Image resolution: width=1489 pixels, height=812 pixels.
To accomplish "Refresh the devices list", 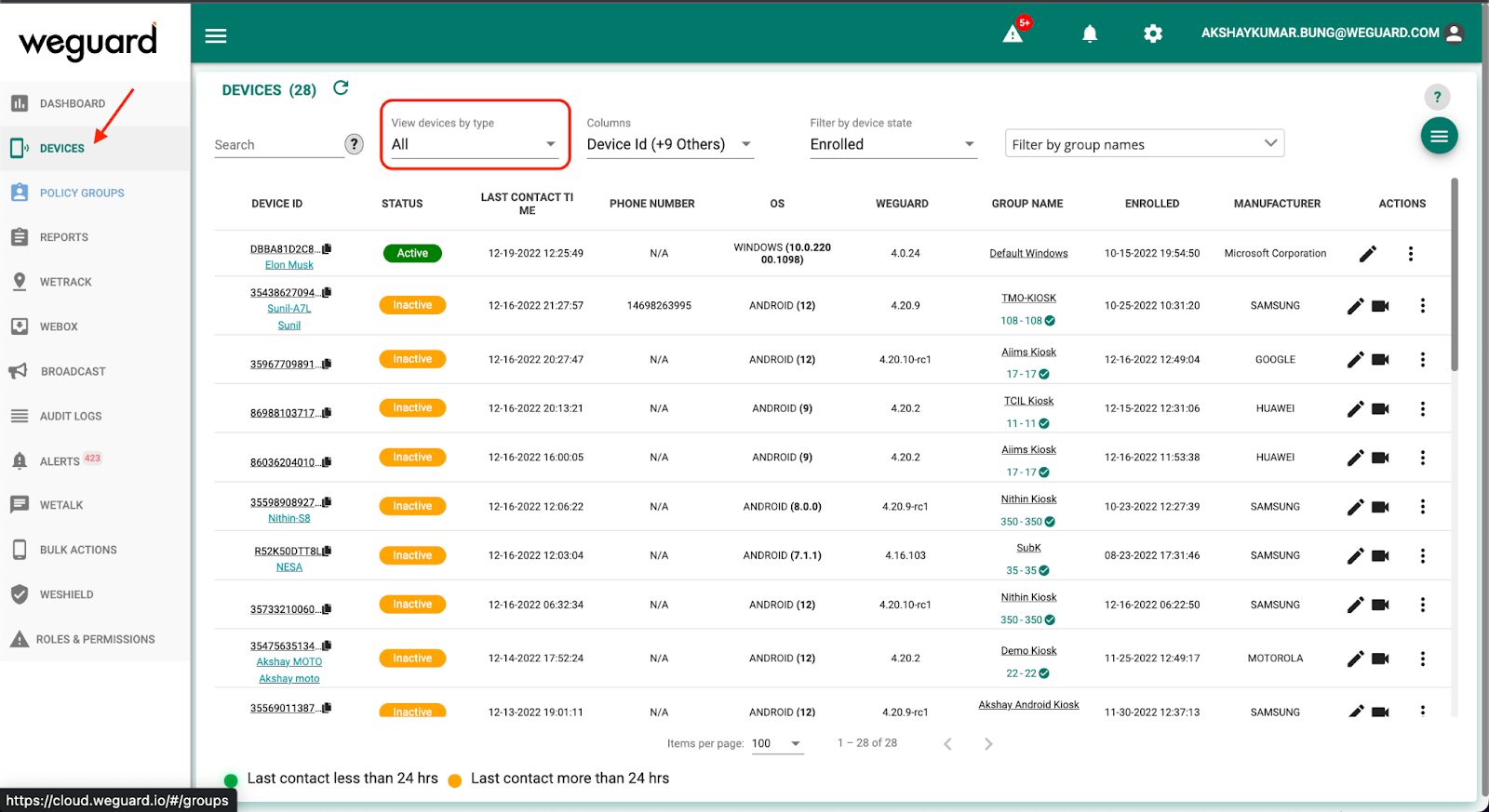I will click(x=341, y=87).
